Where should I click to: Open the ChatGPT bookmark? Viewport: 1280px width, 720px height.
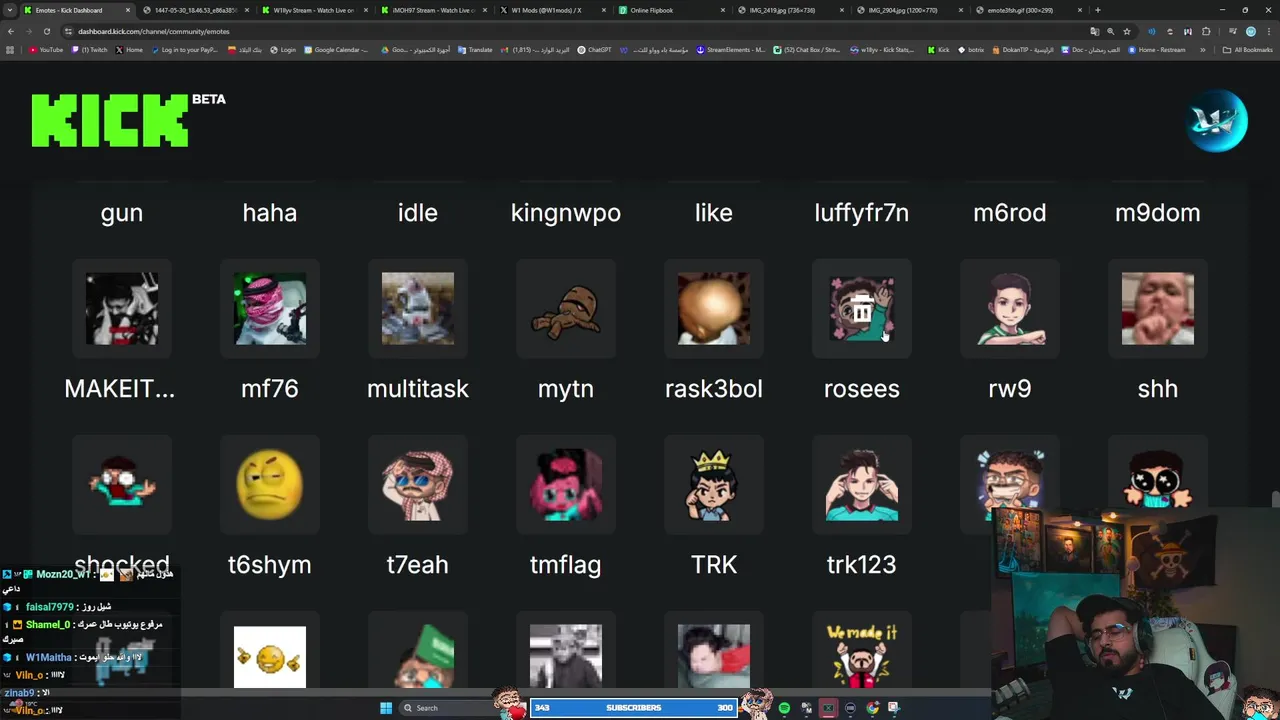(595, 50)
